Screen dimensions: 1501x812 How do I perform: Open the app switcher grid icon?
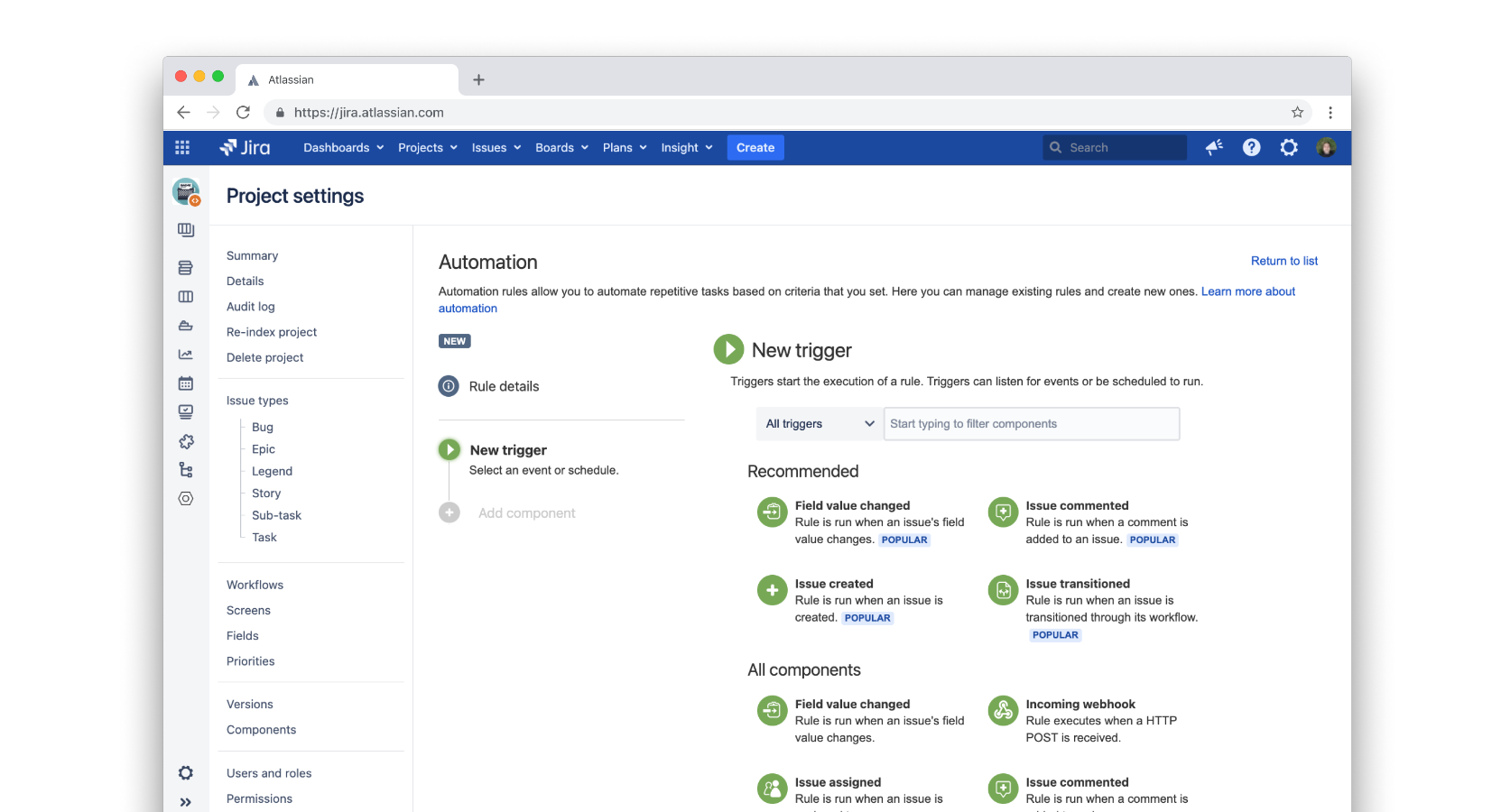coord(181,147)
